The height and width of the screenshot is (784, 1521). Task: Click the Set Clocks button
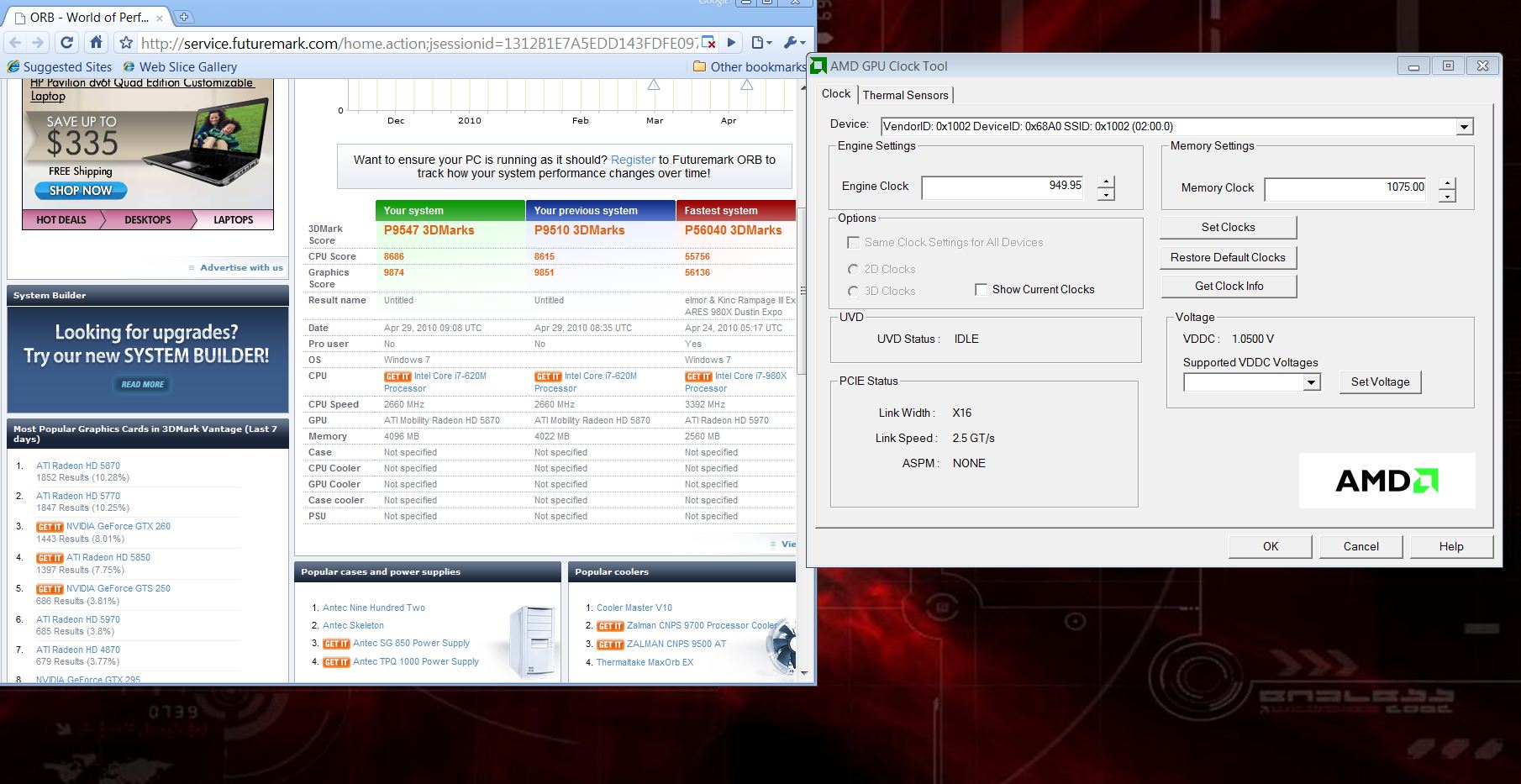[1229, 227]
